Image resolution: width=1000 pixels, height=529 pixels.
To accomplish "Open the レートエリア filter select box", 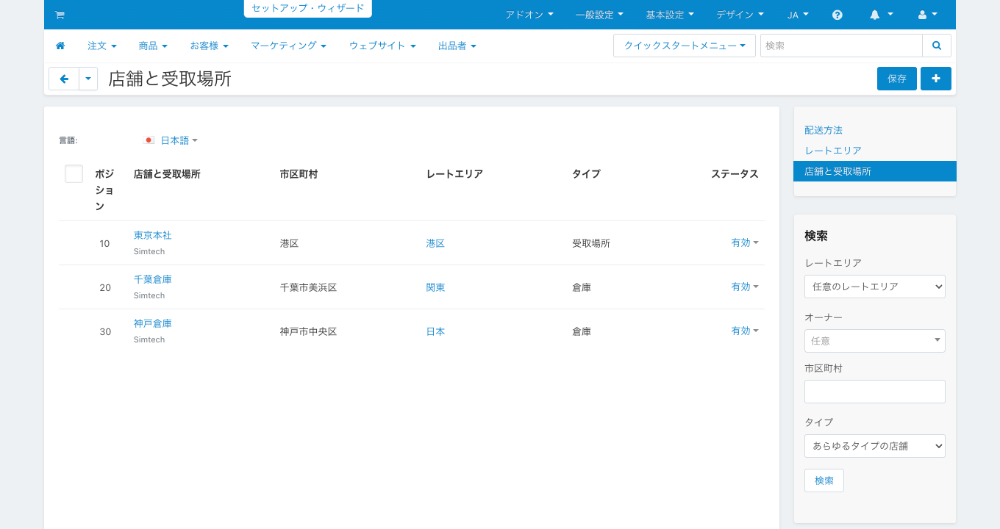I will (x=874, y=287).
